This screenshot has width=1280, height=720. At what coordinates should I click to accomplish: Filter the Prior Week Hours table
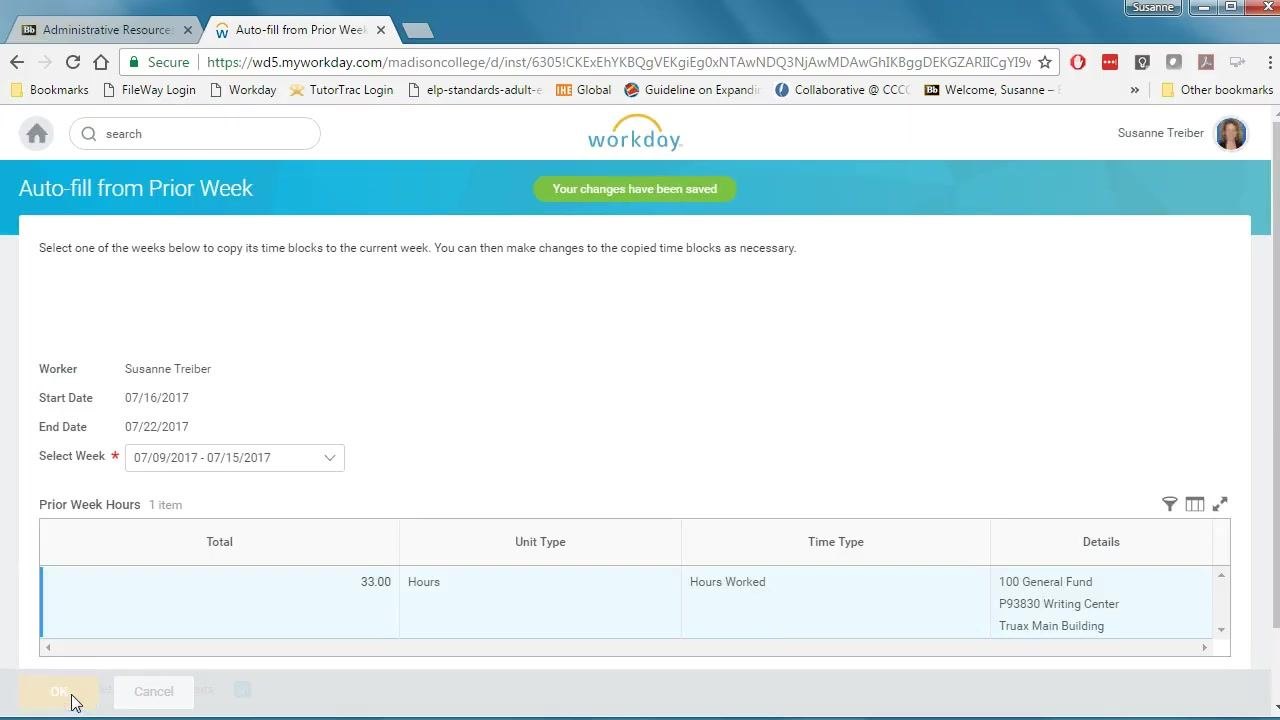1169,504
